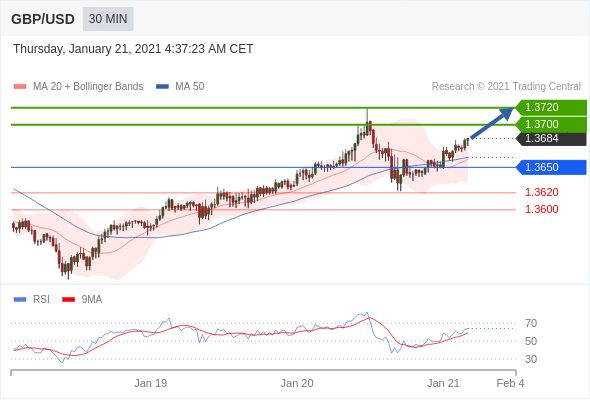Click the blue RSI legend swatch
This screenshot has width=590, height=400.
pos(20,300)
